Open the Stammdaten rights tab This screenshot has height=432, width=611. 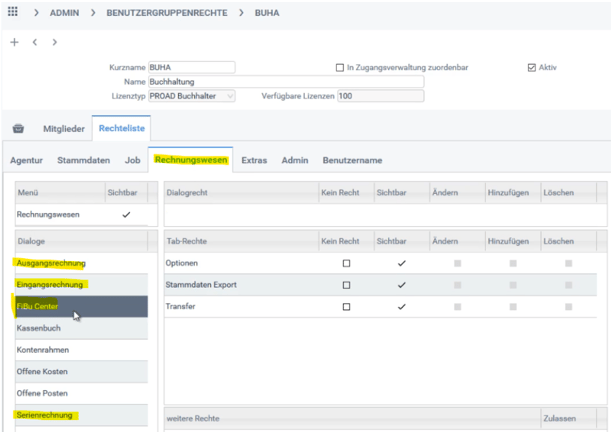pos(83,160)
